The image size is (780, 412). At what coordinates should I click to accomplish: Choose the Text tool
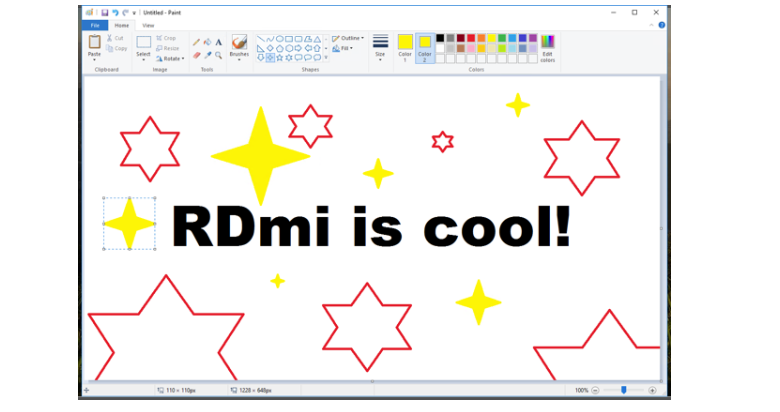(218, 42)
